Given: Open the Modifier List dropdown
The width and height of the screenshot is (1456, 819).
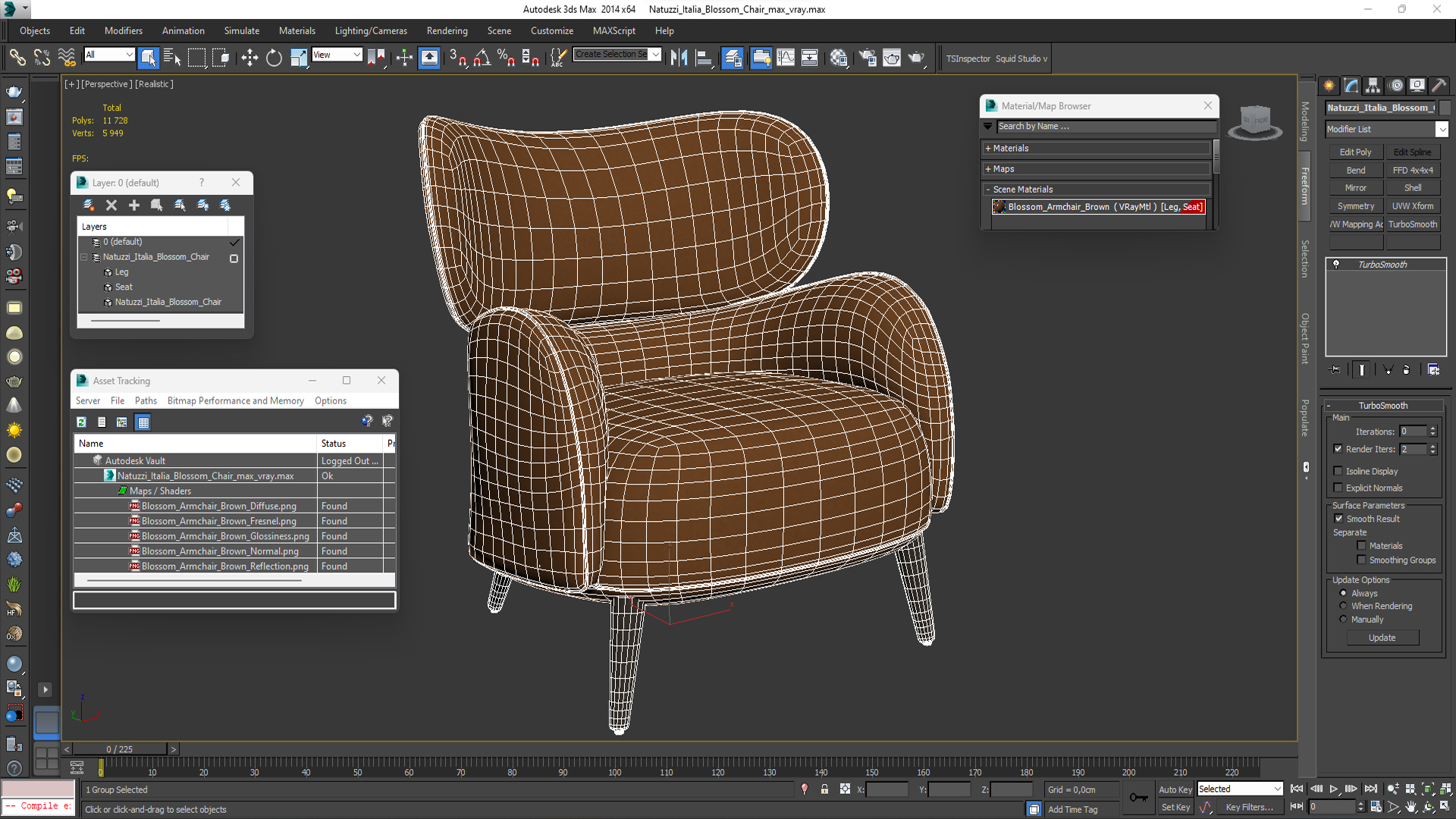Looking at the screenshot, I should pos(1442,130).
